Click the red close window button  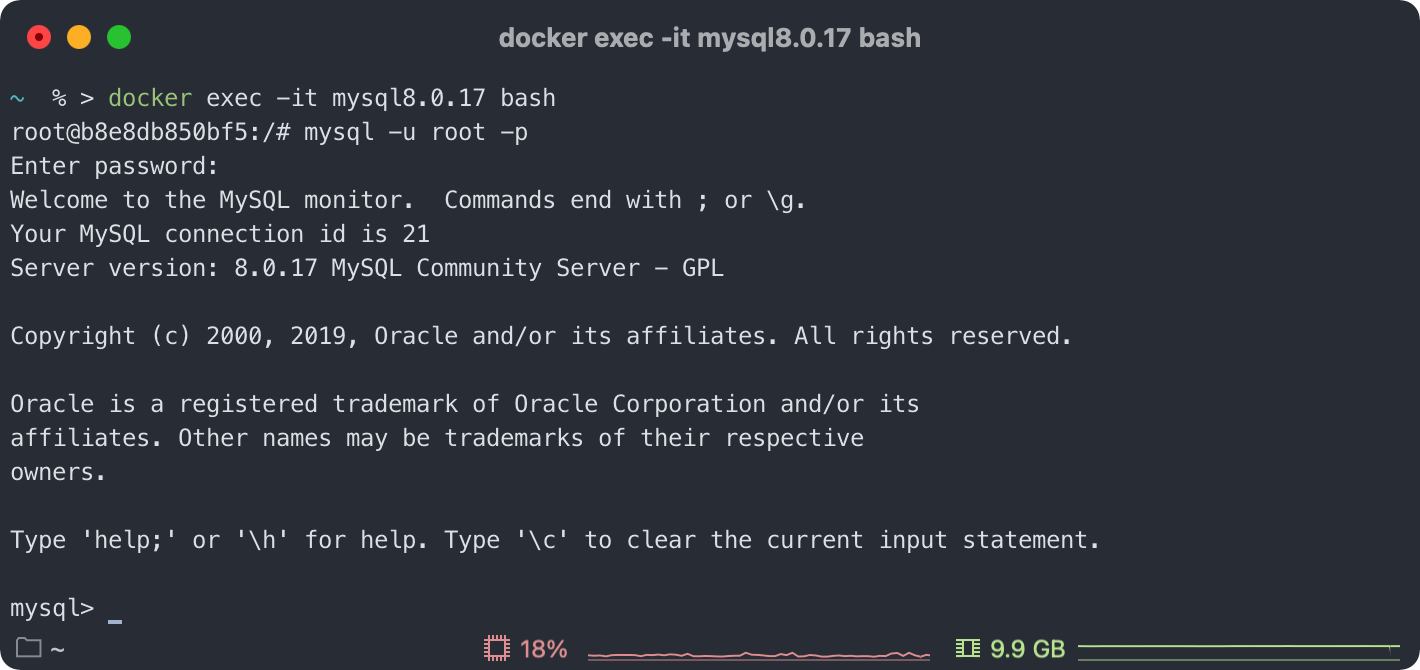[x=39, y=38]
